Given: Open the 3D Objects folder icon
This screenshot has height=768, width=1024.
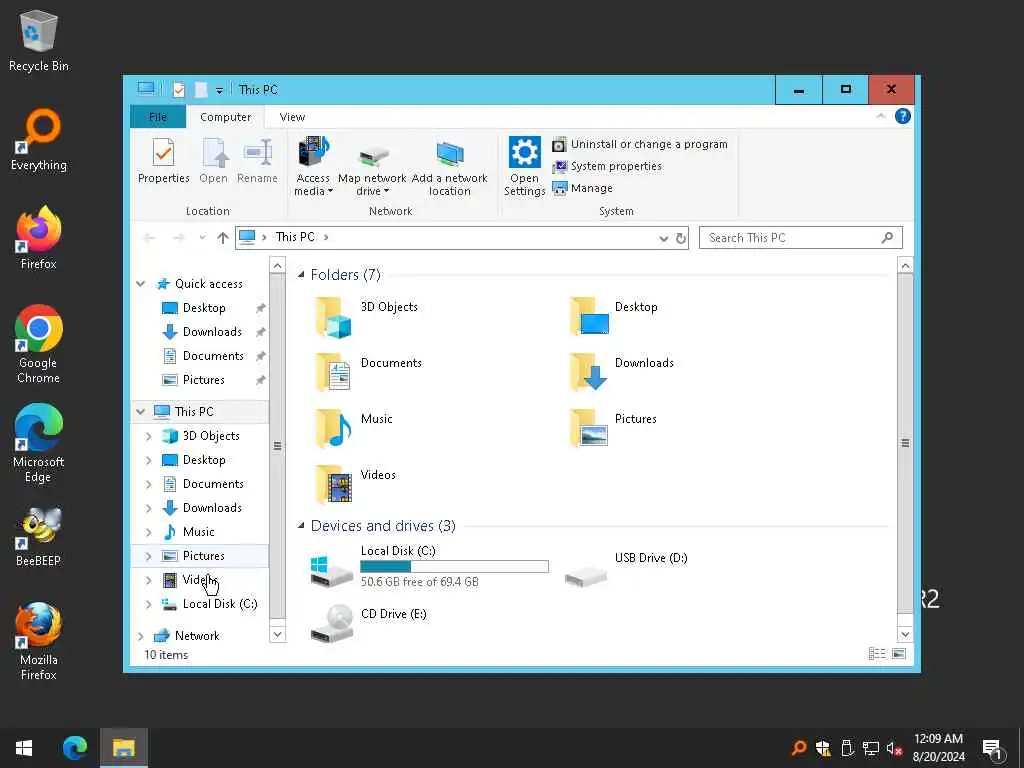Looking at the screenshot, I should [334, 317].
